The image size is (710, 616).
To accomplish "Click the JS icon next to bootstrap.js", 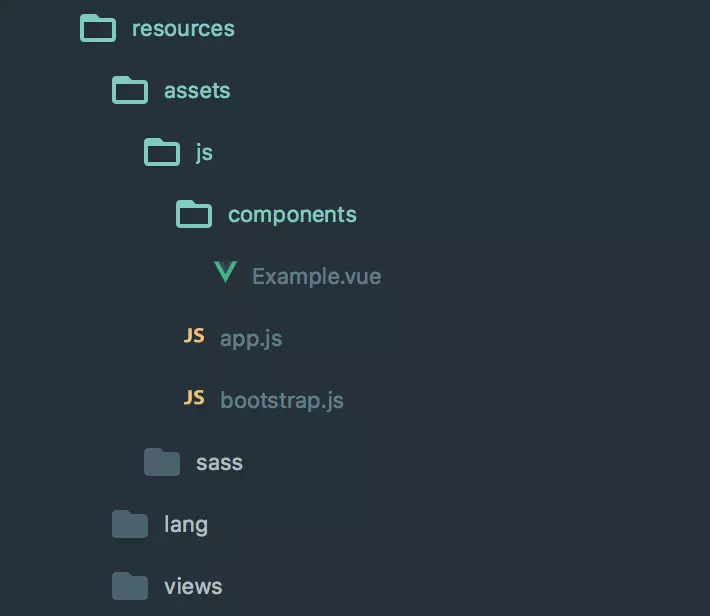I will coord(194,399).
